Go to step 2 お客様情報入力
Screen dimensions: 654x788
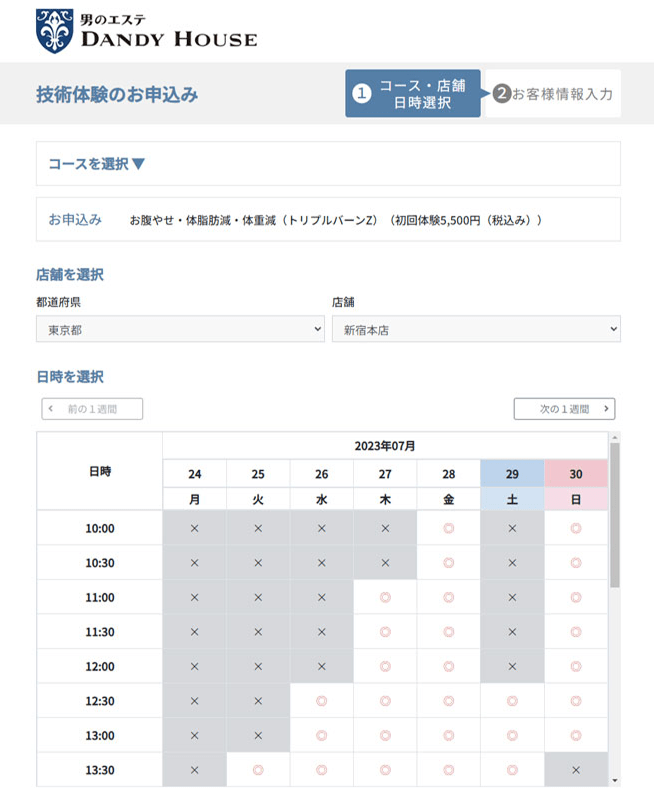coord(552,94)
